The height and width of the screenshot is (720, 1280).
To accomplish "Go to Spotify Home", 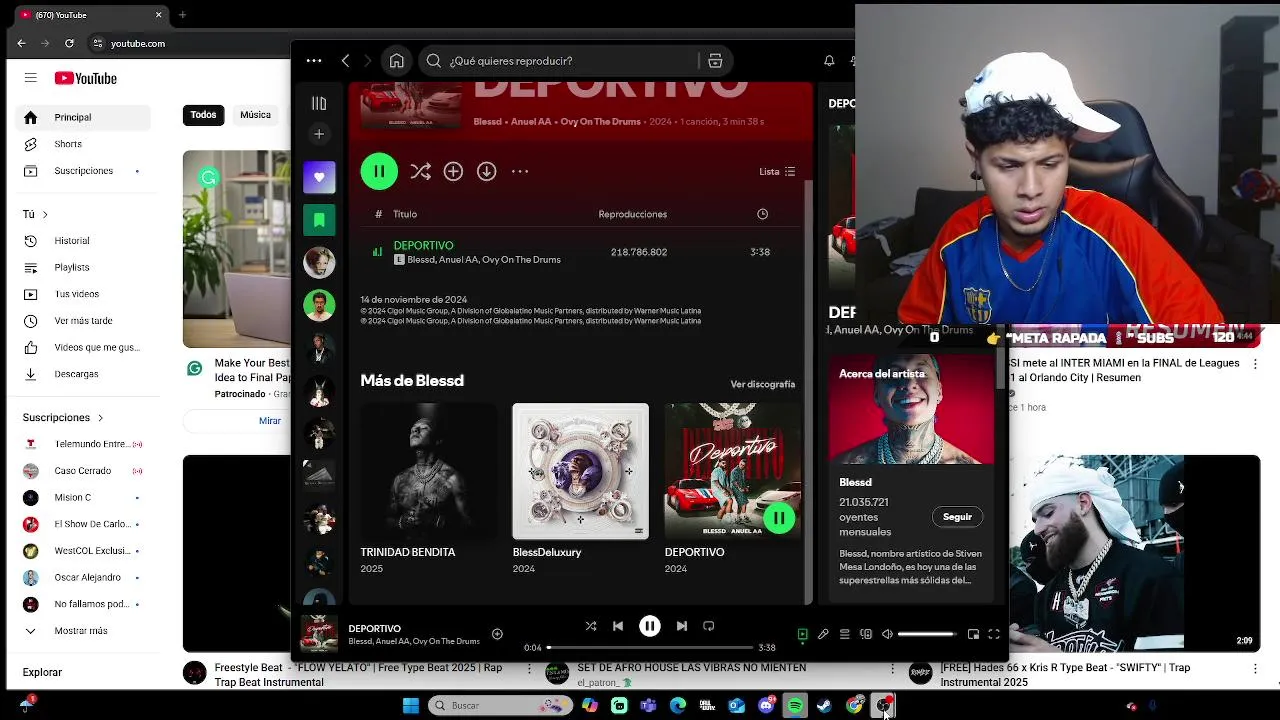I will coord(397,61).
